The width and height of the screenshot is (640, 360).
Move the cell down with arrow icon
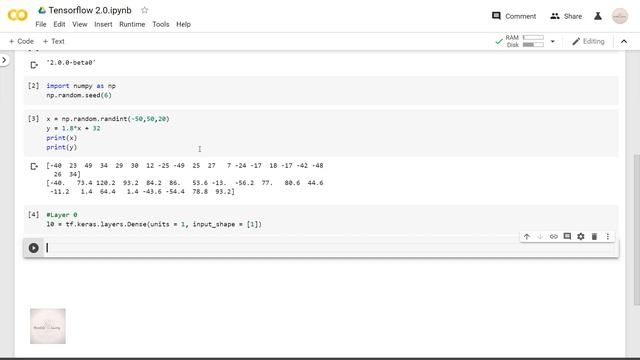[x=540, y=236]
